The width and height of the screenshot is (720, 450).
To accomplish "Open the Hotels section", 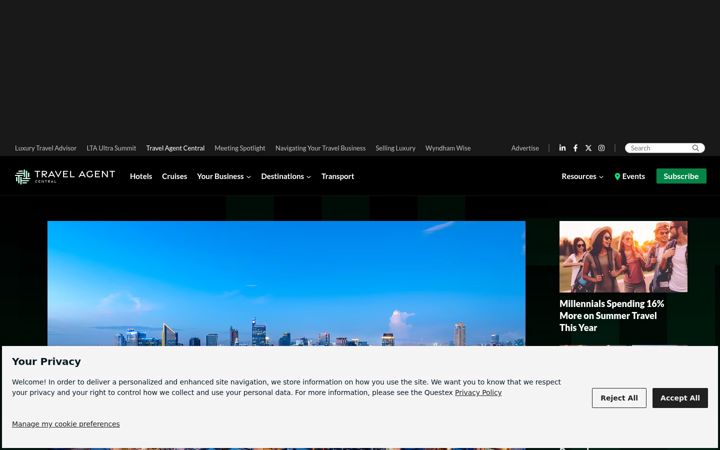I will click(141, 176).
